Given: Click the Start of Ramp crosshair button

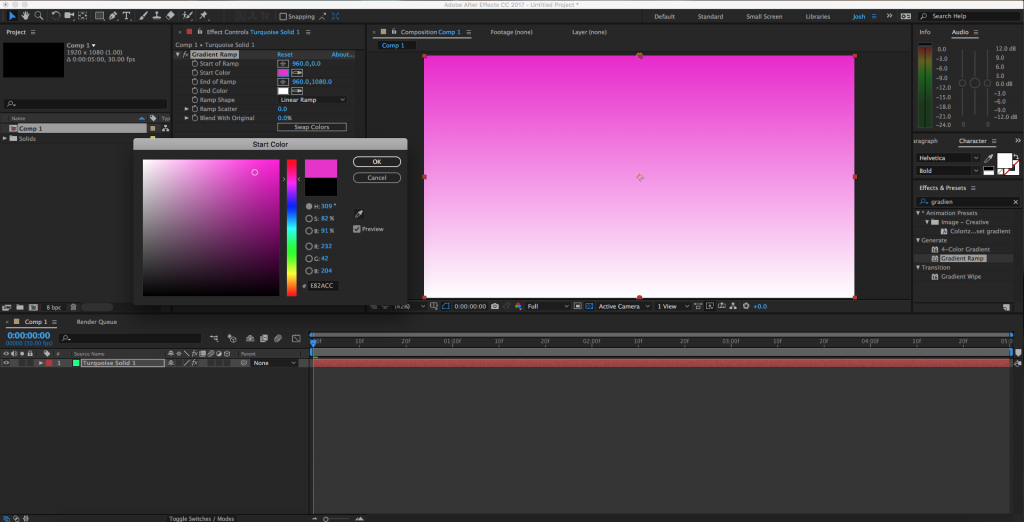Looking at the screenshot, I should 283,63.
